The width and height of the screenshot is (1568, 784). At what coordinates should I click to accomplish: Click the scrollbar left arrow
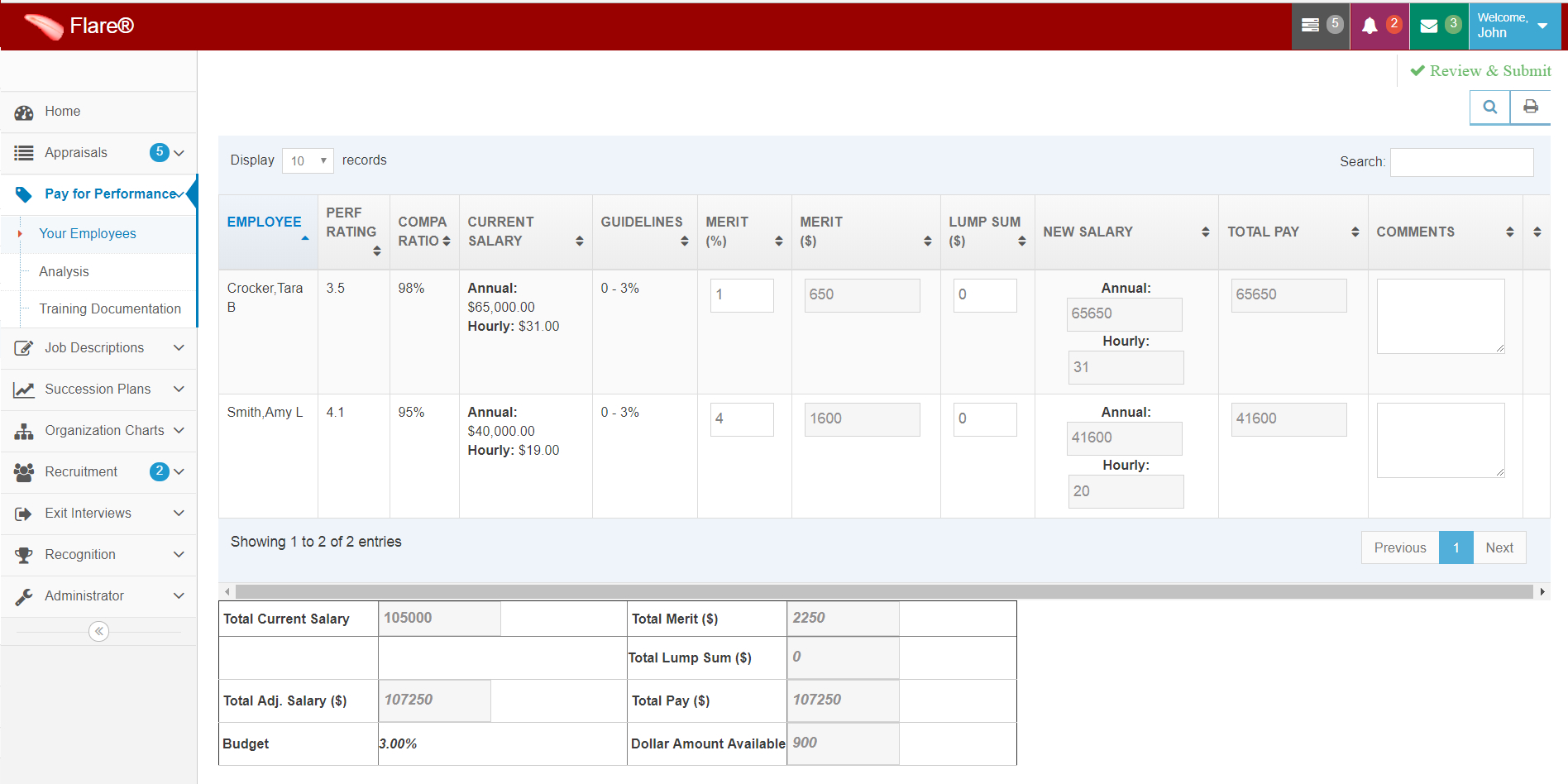(227, 592)
